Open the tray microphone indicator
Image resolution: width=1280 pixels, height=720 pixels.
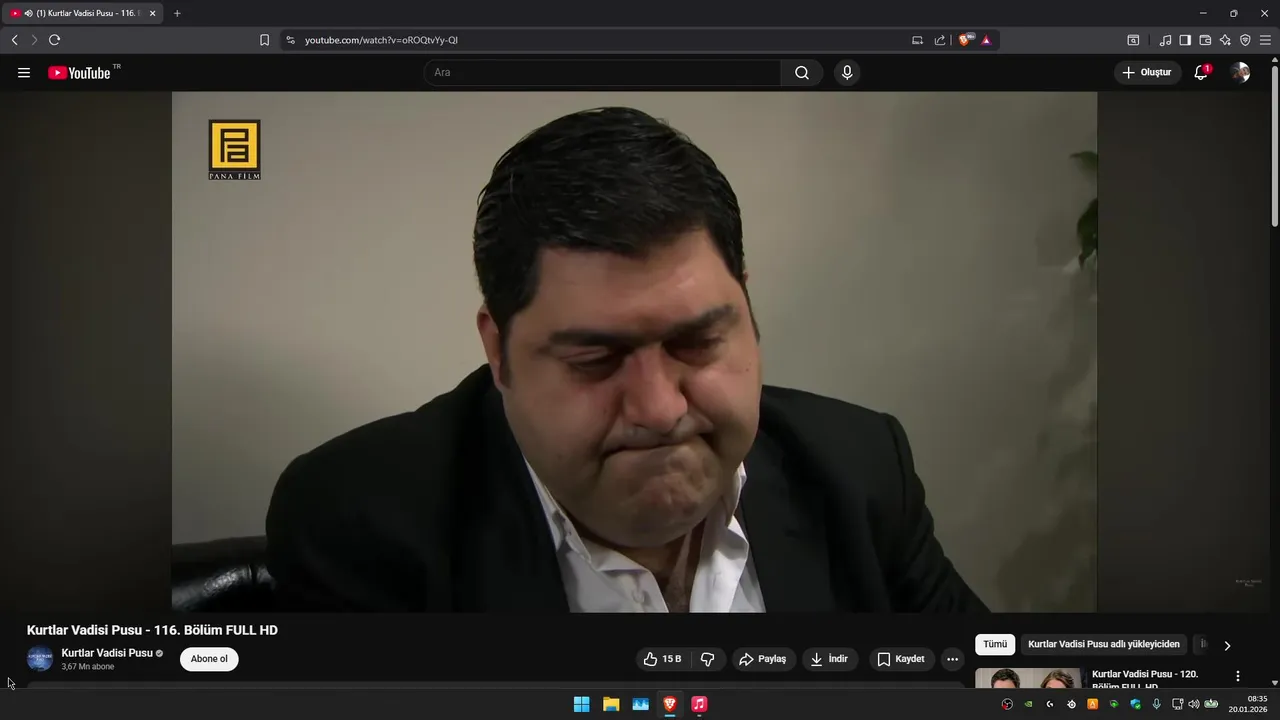click(x=1157, y=704)
